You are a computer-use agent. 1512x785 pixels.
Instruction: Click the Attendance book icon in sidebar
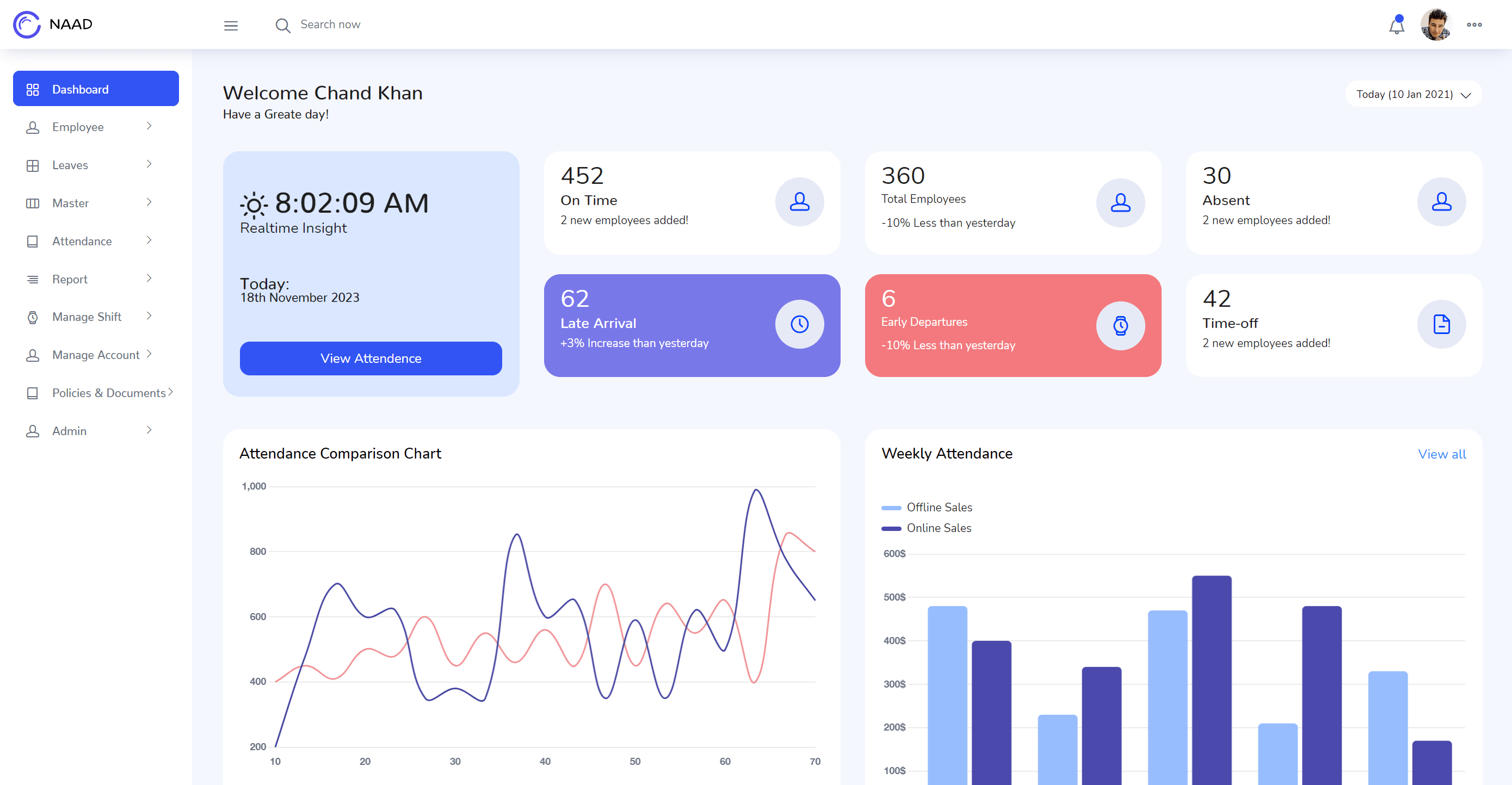(33, 241)
